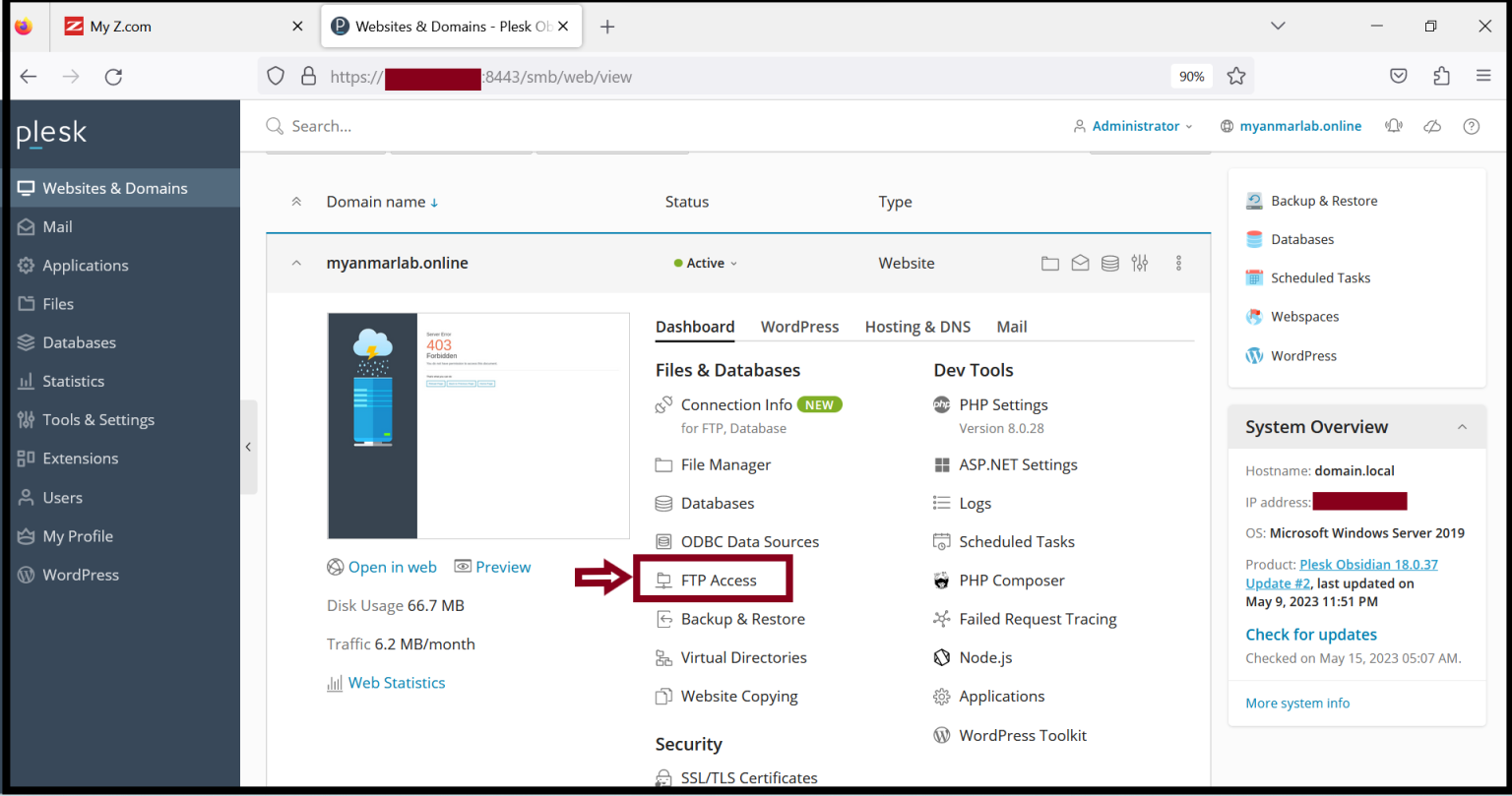Collapse the left sidebar with arrow handle
The height and width of the screenshot is (796, 1512).
248,447
